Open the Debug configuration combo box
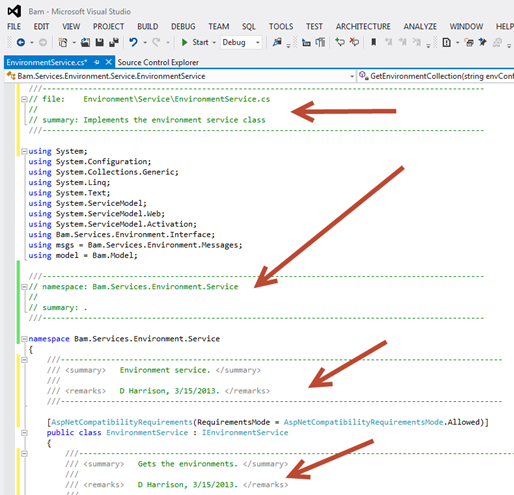514x495 pixels. pyautogui.click(x=241, y=42)
